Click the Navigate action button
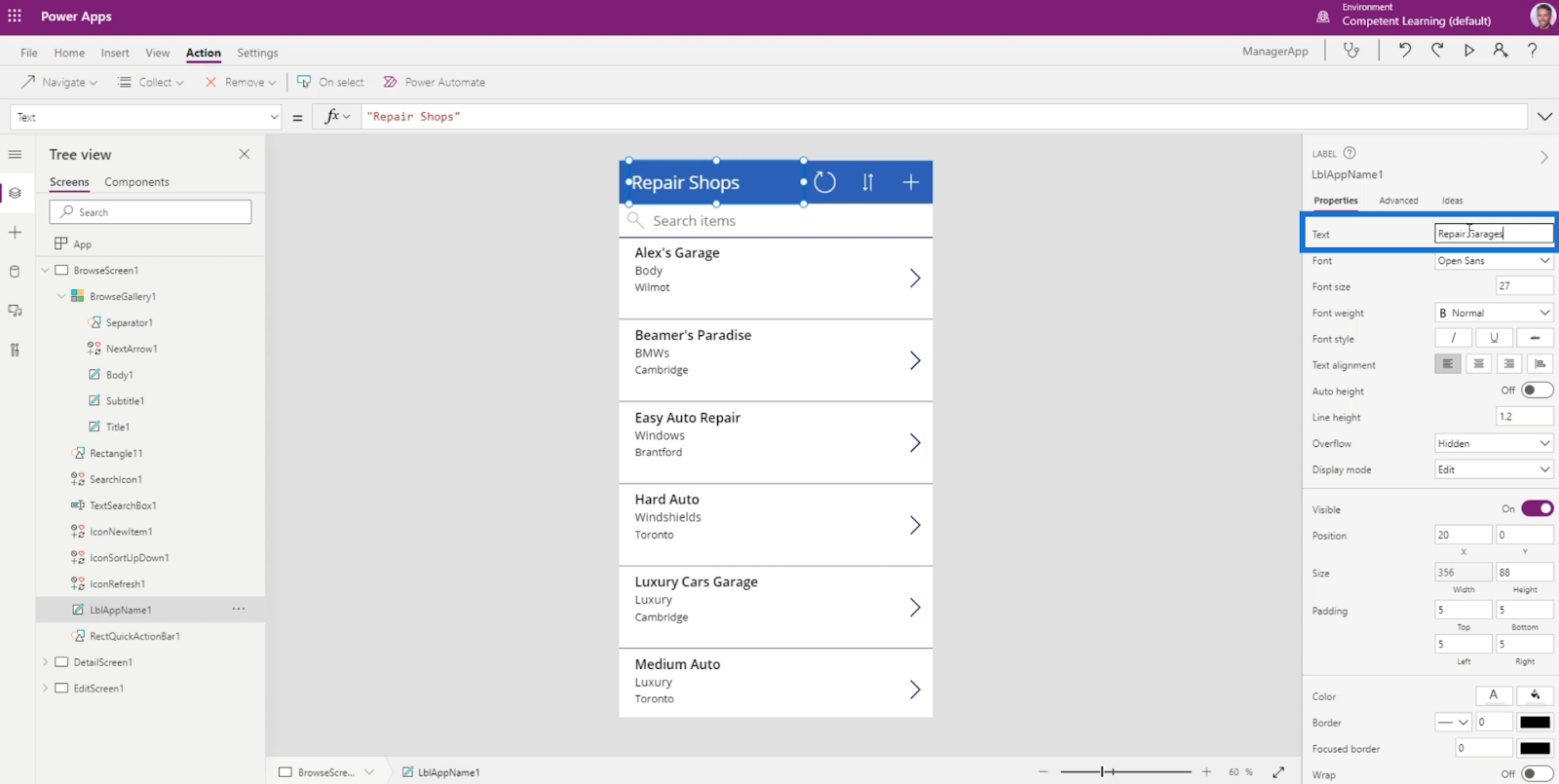Screen dimensions: 1559x784 pos(59,82)
